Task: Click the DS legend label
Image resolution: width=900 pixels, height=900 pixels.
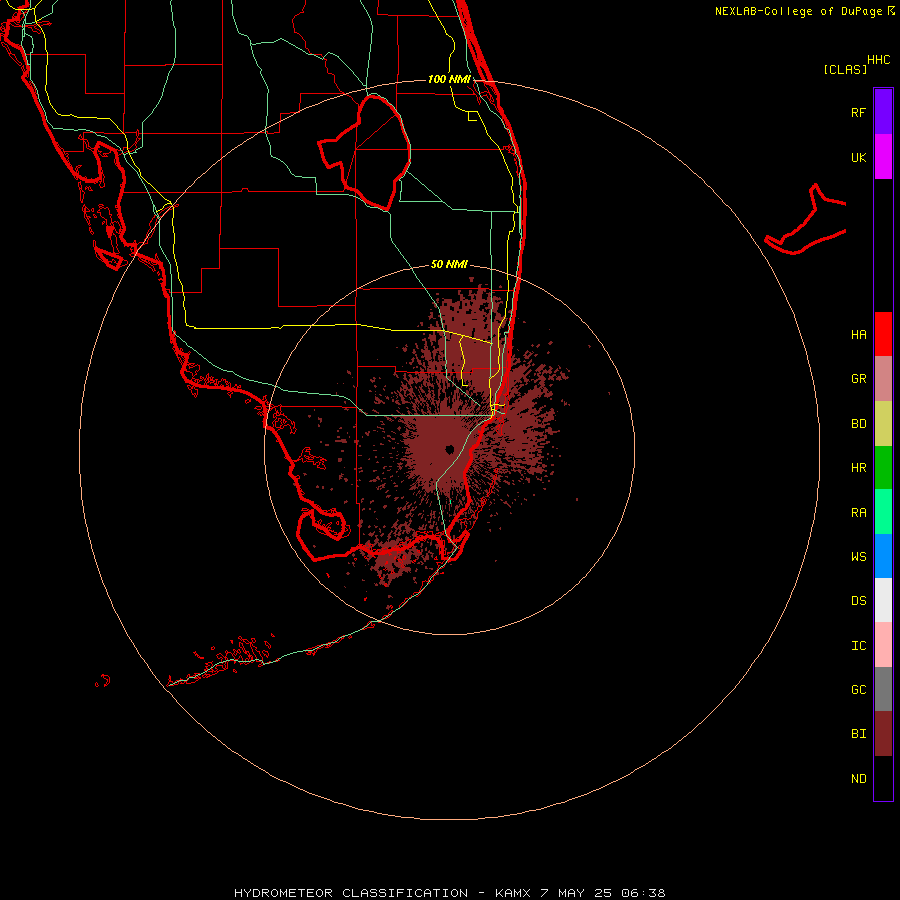Action: click(858, 601)
